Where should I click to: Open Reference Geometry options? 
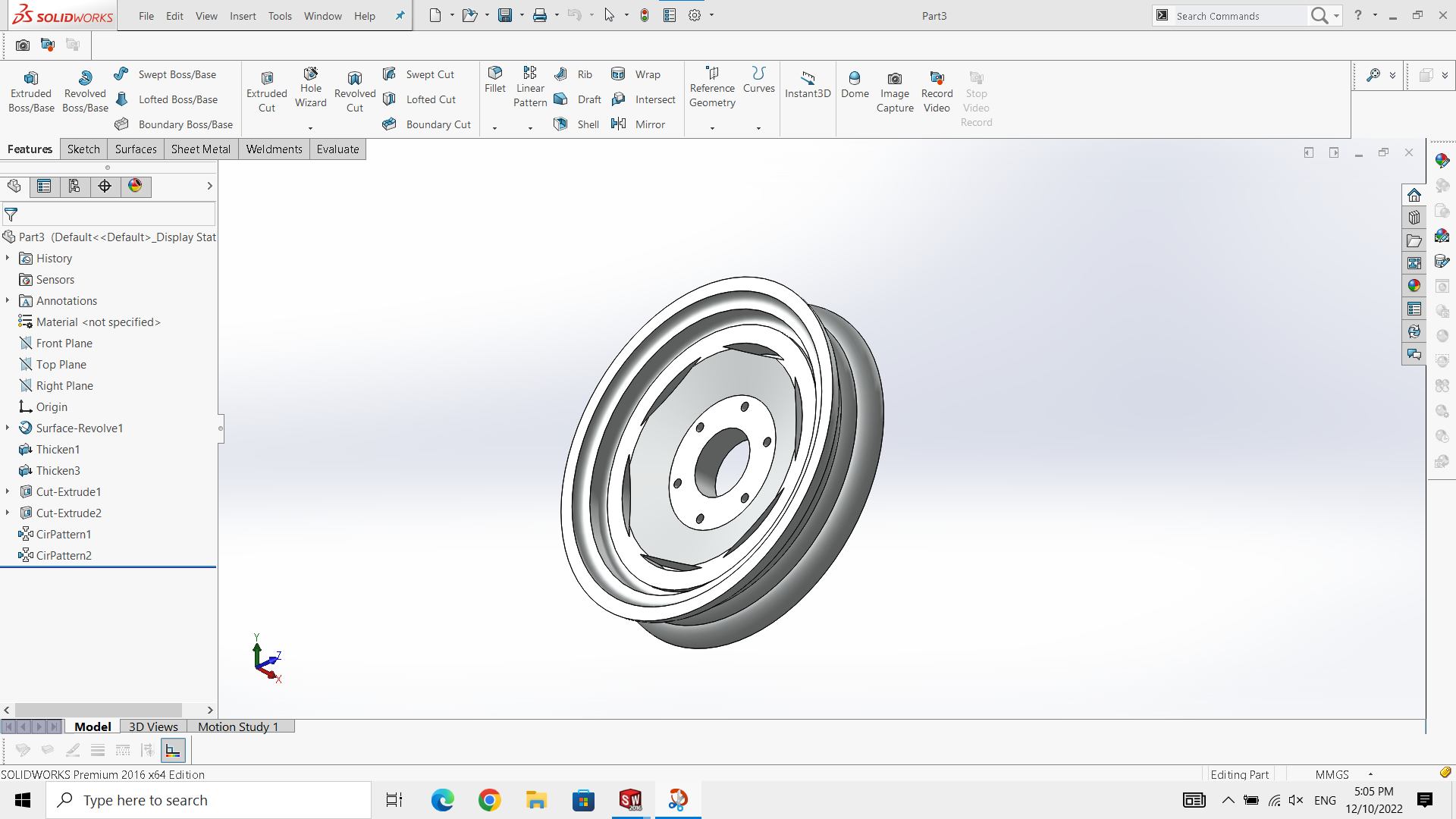(712, 87)
